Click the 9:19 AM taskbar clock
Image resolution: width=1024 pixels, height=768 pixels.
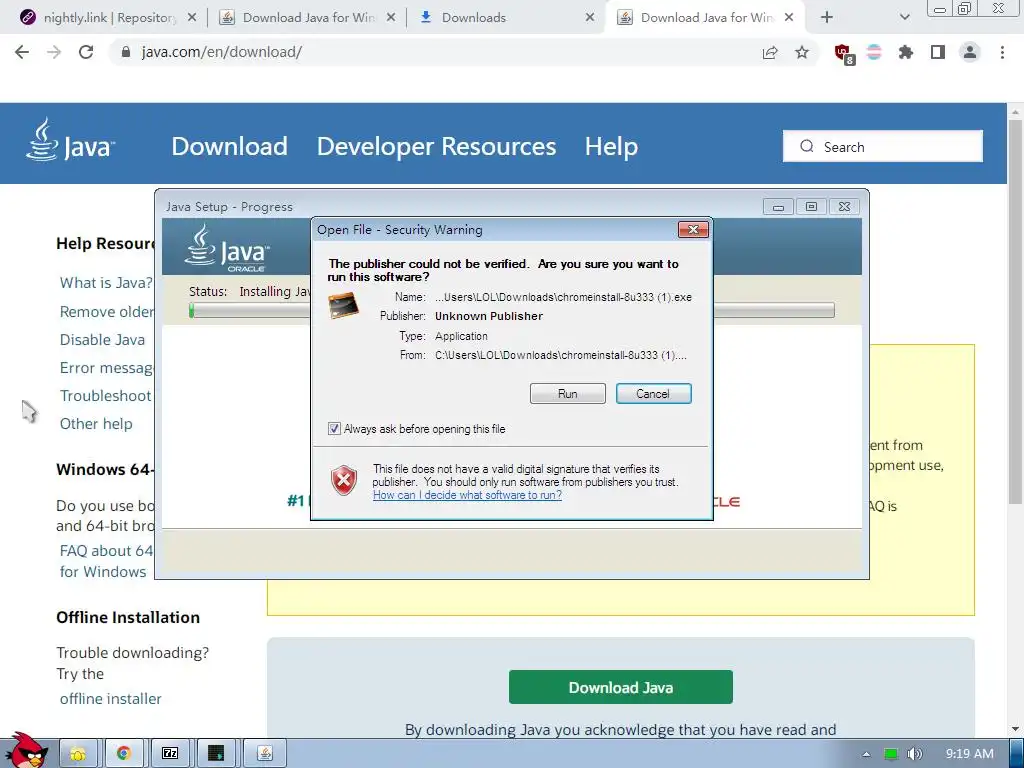(970, 754)
